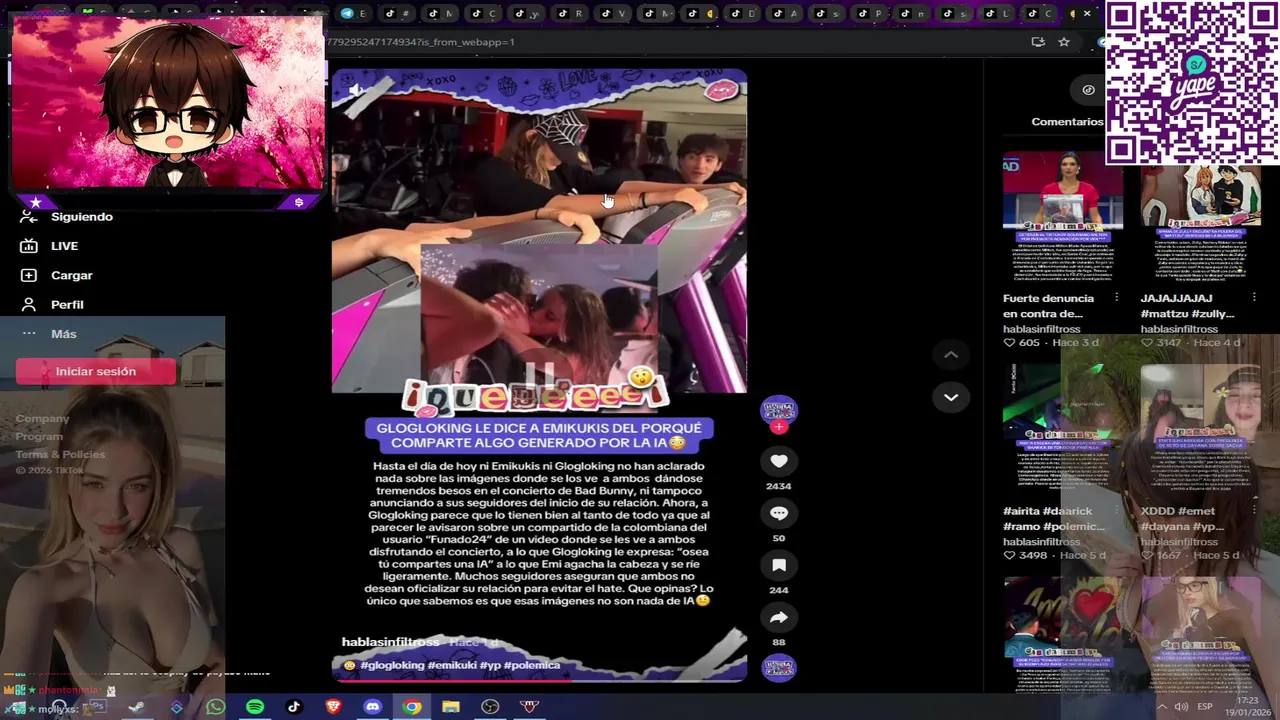Open TikTok app from the taskbar
This screenshot has height=720, width=1280.
[294, 707]
